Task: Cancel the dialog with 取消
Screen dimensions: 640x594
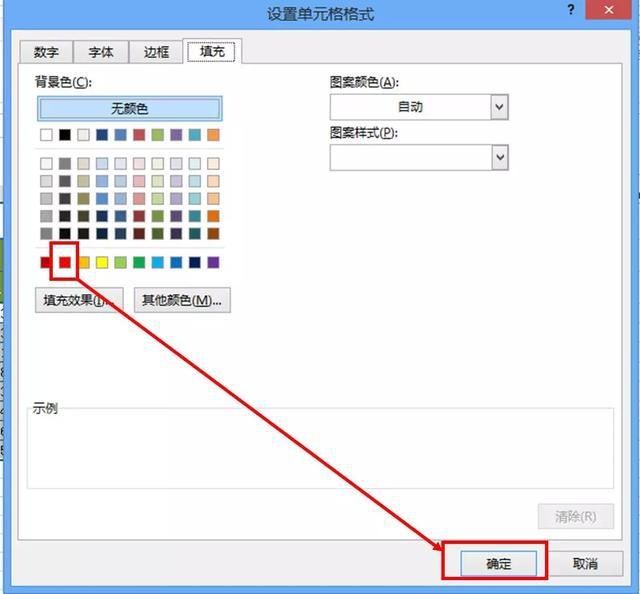Action: pyautogui.click(x=585, y=564)
